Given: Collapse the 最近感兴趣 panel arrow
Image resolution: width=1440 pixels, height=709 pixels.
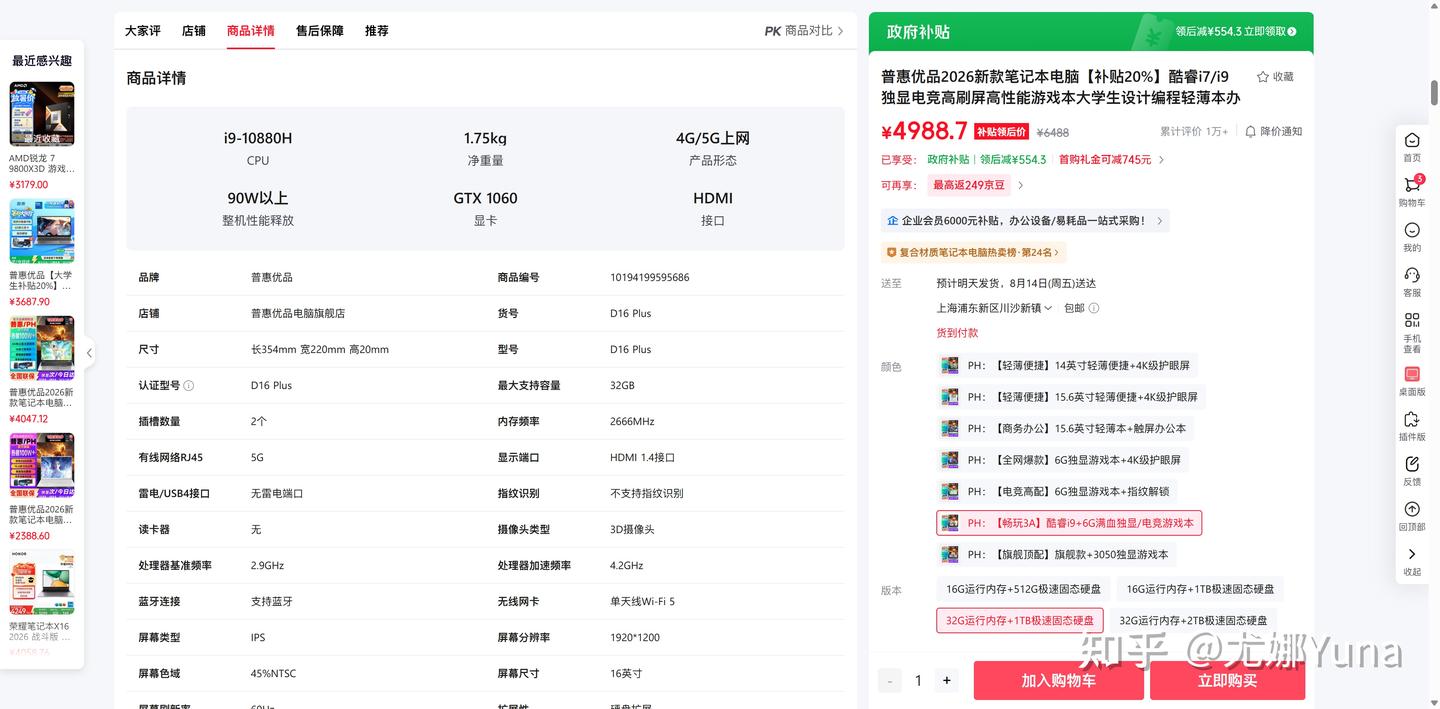Looking at the screenshot, I should coord(89,352).
